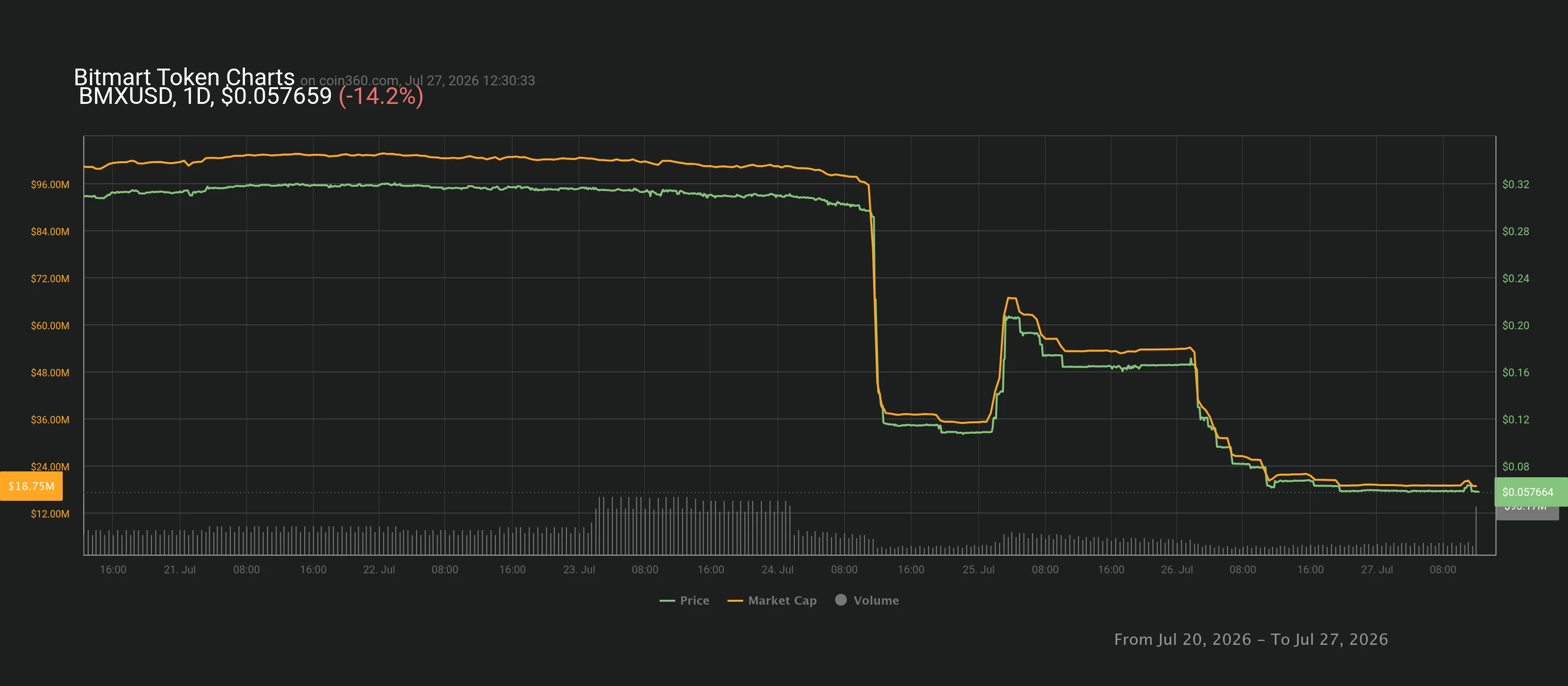Click the $0.28 price axis label
This screenshot has width=1568, height=686.
[1515, 231]
